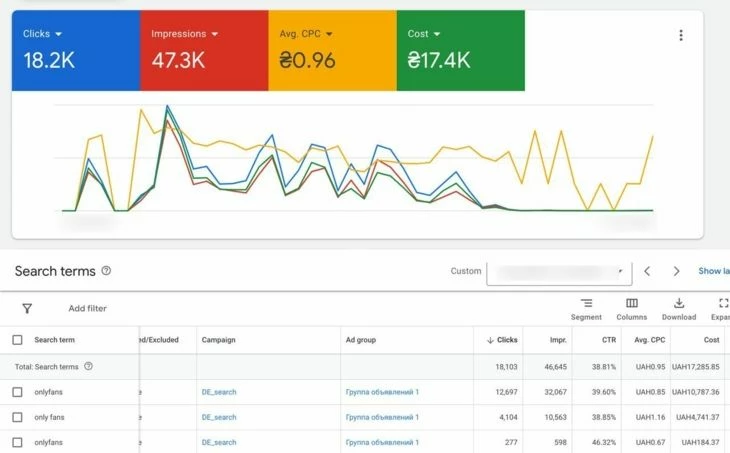Open DE_search campaign in the 277-clicks row
The height and width of the screenshot is (453, 730).
(219, 442)
